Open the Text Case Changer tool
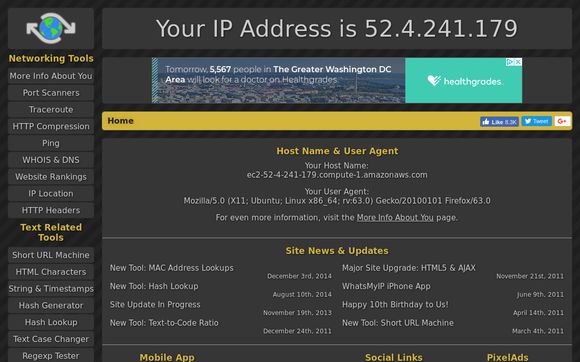Image resolution: width=580 pixels, height=362 pixels. click(x=51, y=339)
